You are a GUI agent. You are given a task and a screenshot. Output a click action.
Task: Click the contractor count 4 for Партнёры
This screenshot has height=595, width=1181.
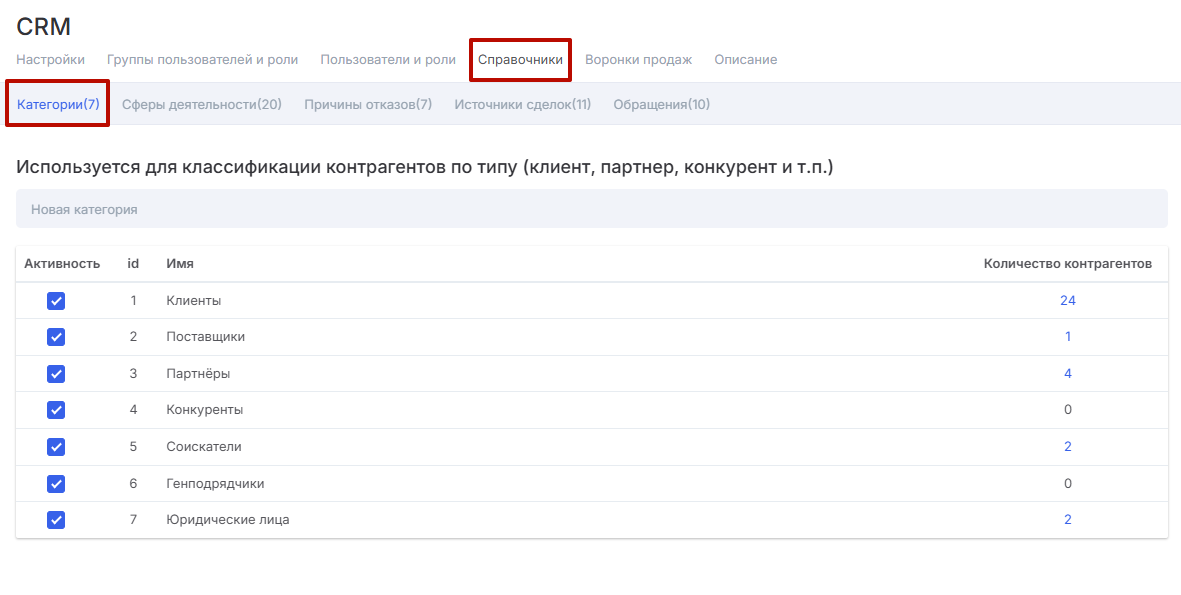click(1068, 374)
